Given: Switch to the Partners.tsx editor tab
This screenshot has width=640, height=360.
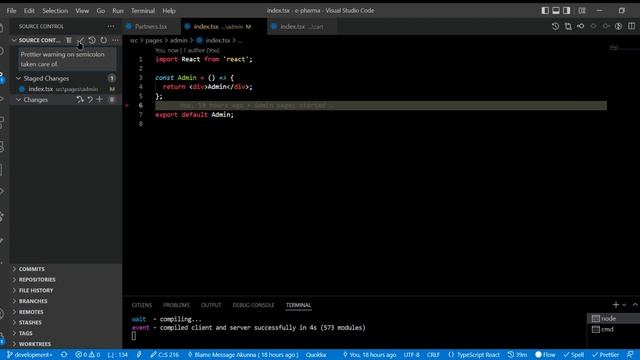Looking at the screenshot, I should [151, 27].
